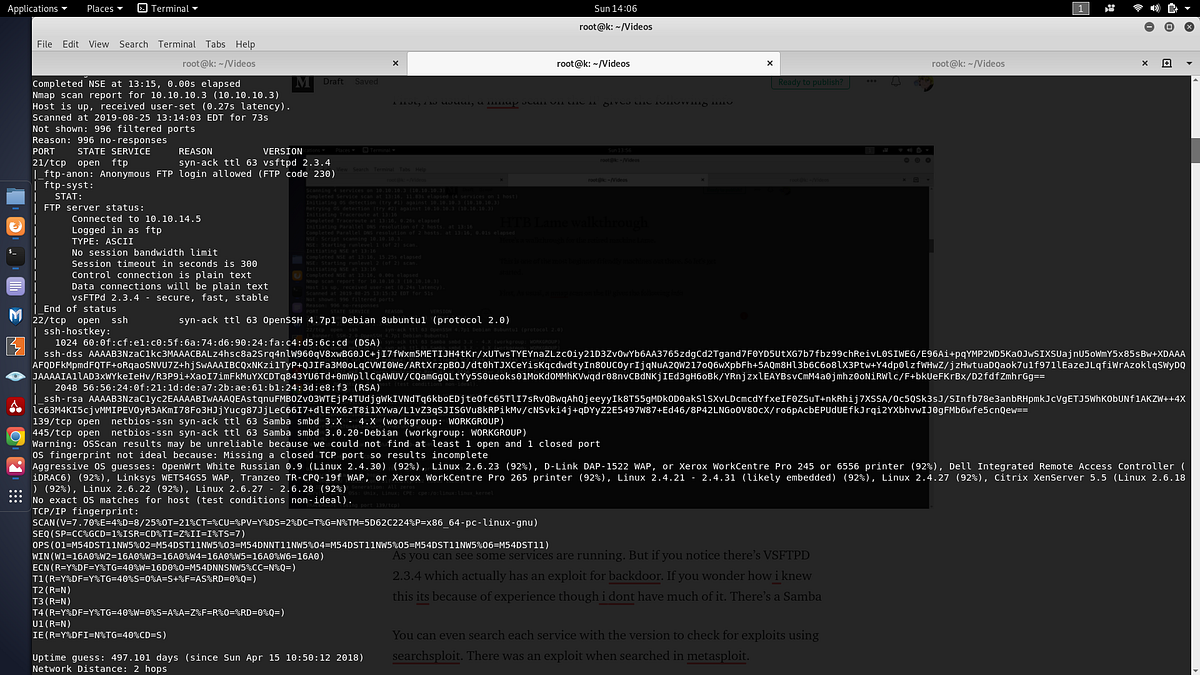Toggle the volume indicator in the top bar
The height and width of the screenshot is (675, 1200).
click(1155, 9)
